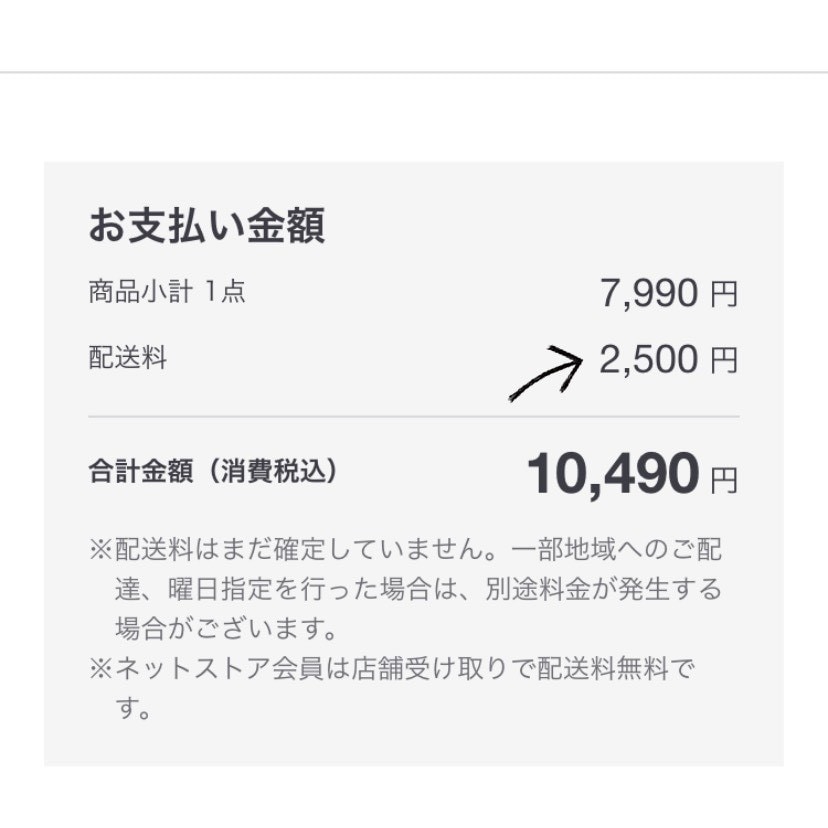Click the final line す。 of the note
This screenshot has height=828, width=828.
pyautogui.click(x=133, y=709)
